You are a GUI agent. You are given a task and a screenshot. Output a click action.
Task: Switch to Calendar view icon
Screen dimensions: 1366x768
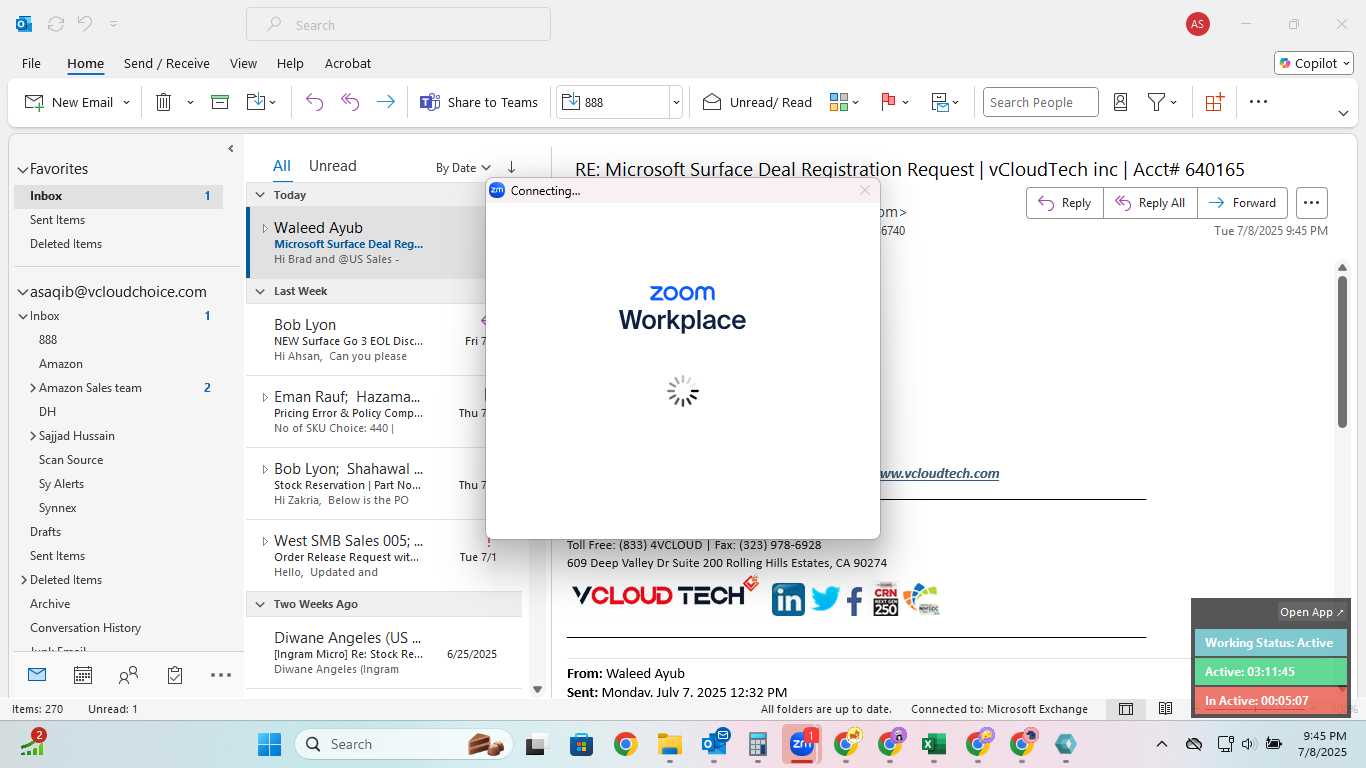83,675
